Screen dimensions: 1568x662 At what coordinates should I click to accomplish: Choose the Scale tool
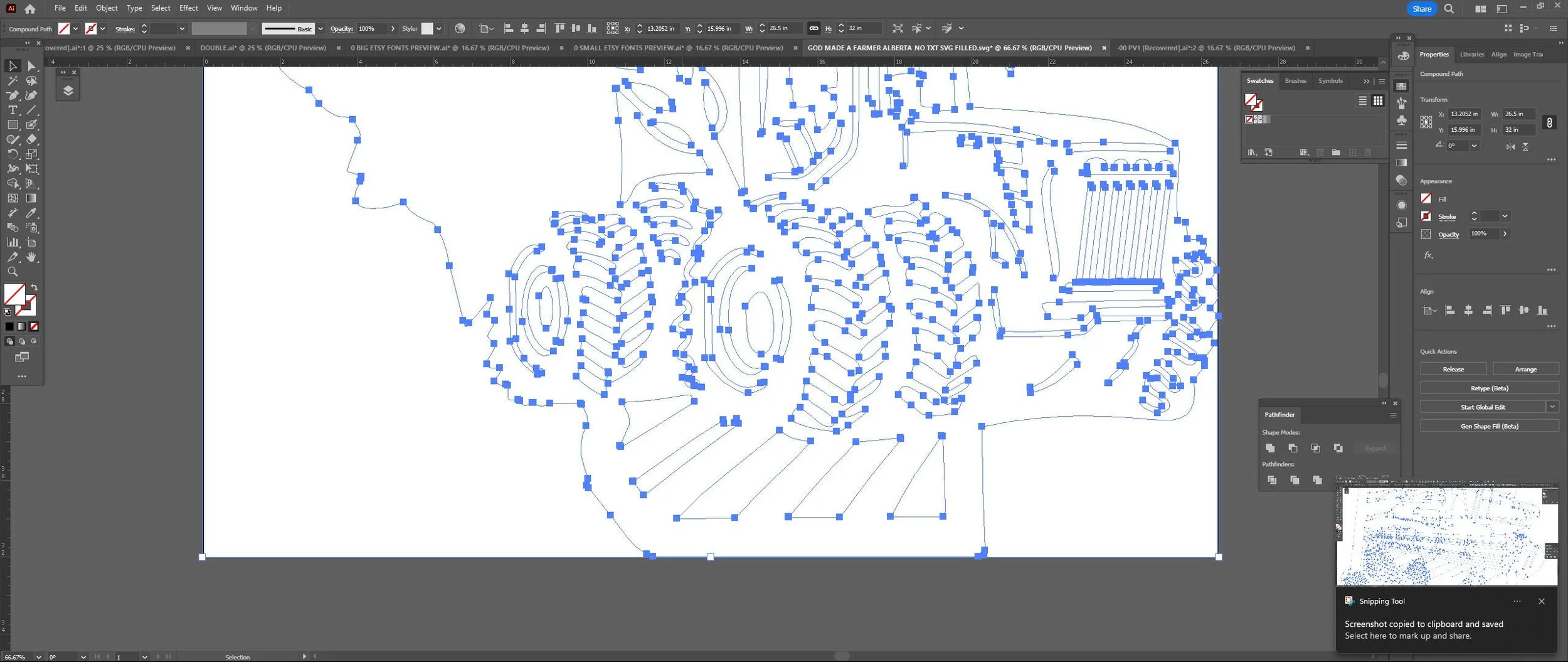[x=31, y=154]
